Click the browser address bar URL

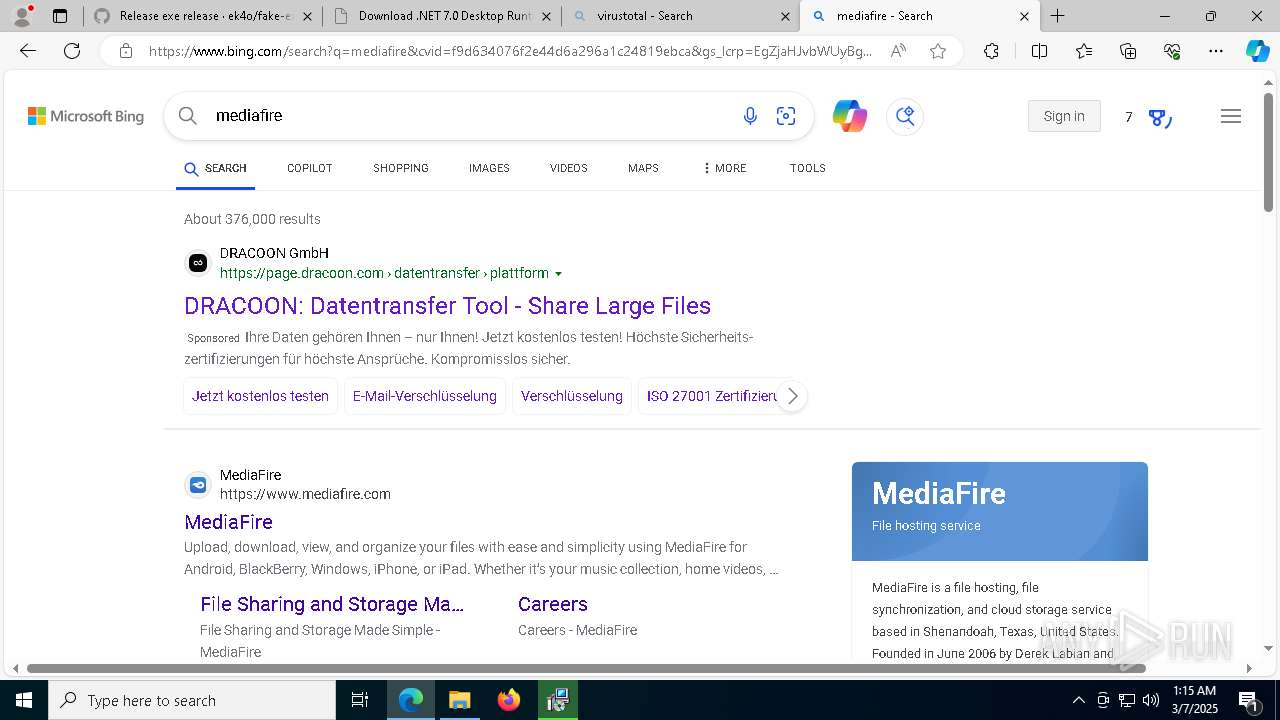[510, 51]
